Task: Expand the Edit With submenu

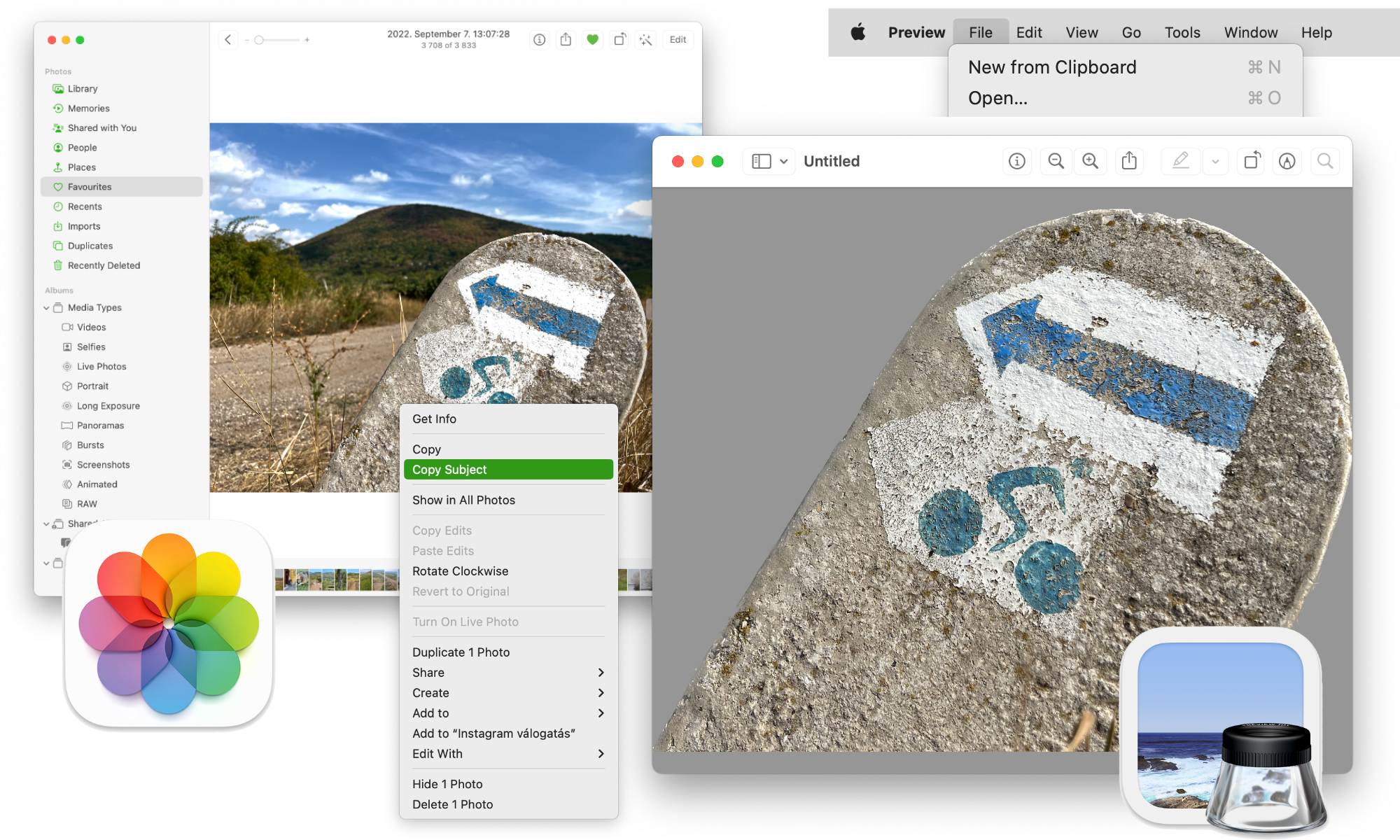Action: (508, 753)
